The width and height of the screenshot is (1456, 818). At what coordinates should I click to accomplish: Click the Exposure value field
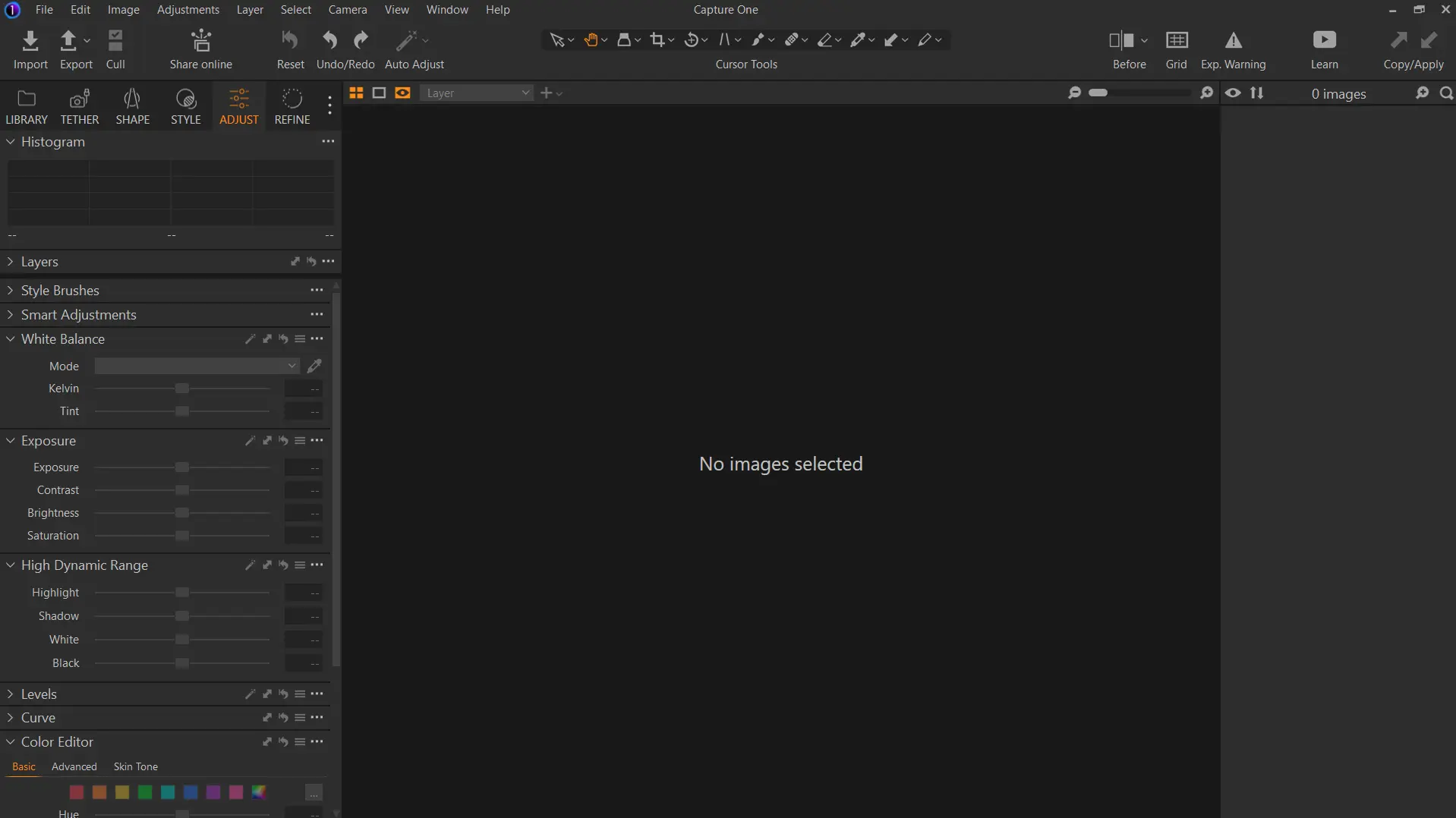[x=304, y=467]
